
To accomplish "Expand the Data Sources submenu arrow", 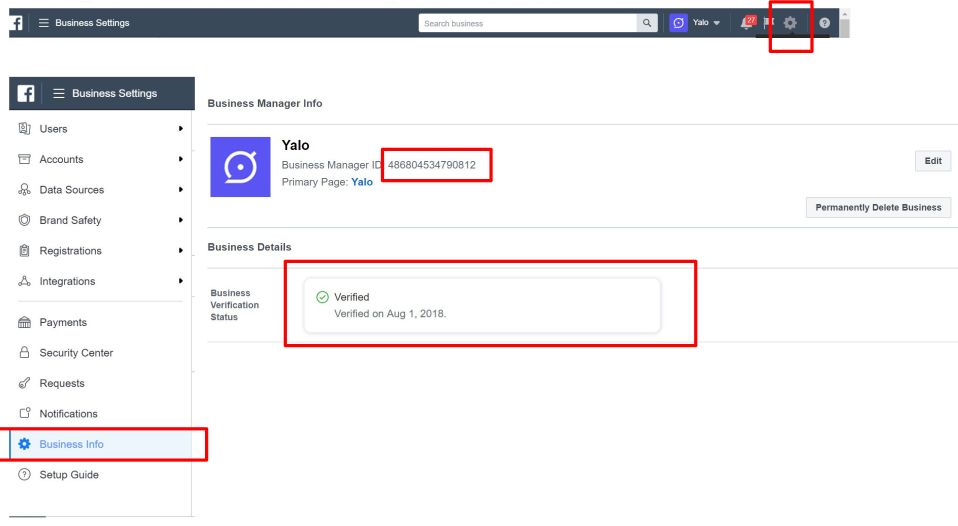I will tap(181, 189).
